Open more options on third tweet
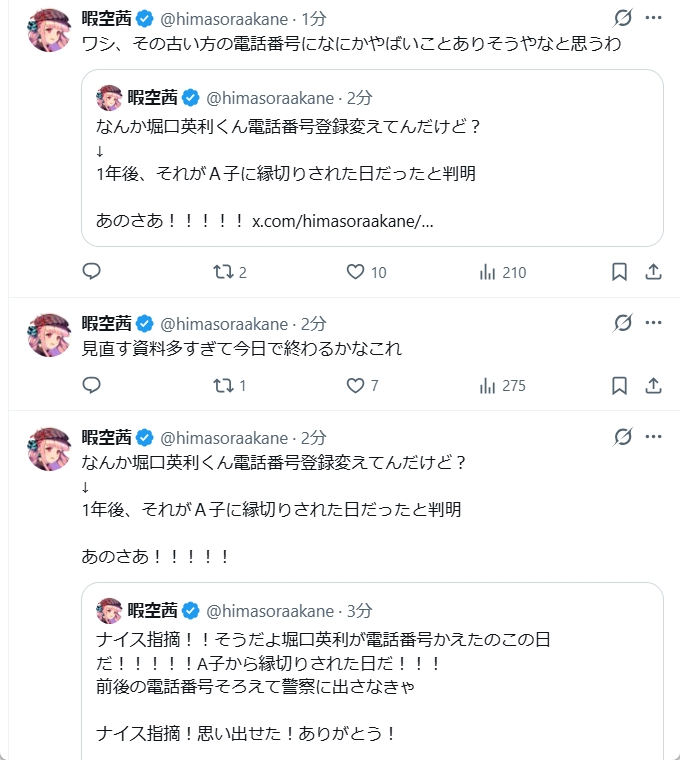This screenshot has height=760, width=680. point(653,436)
